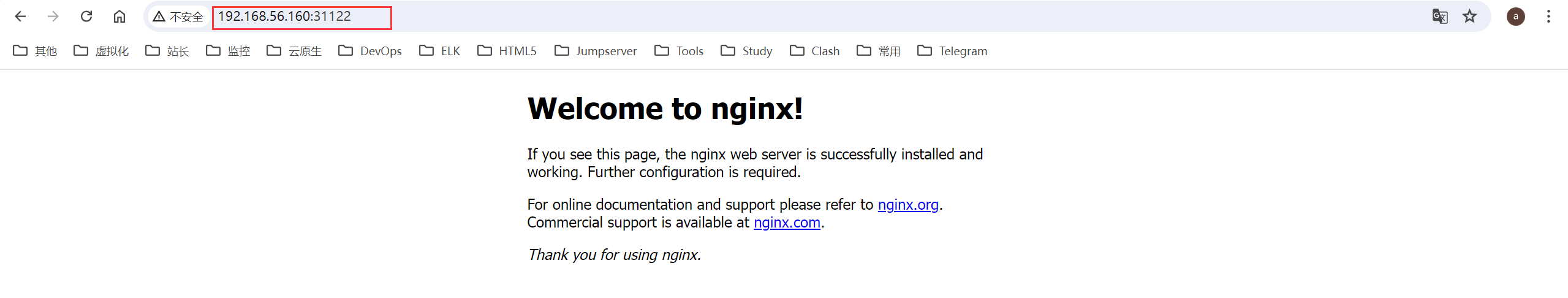
Task: Expand the DevOps bookmarks folder
Action: pyautogui.click(x=370, y=51)
